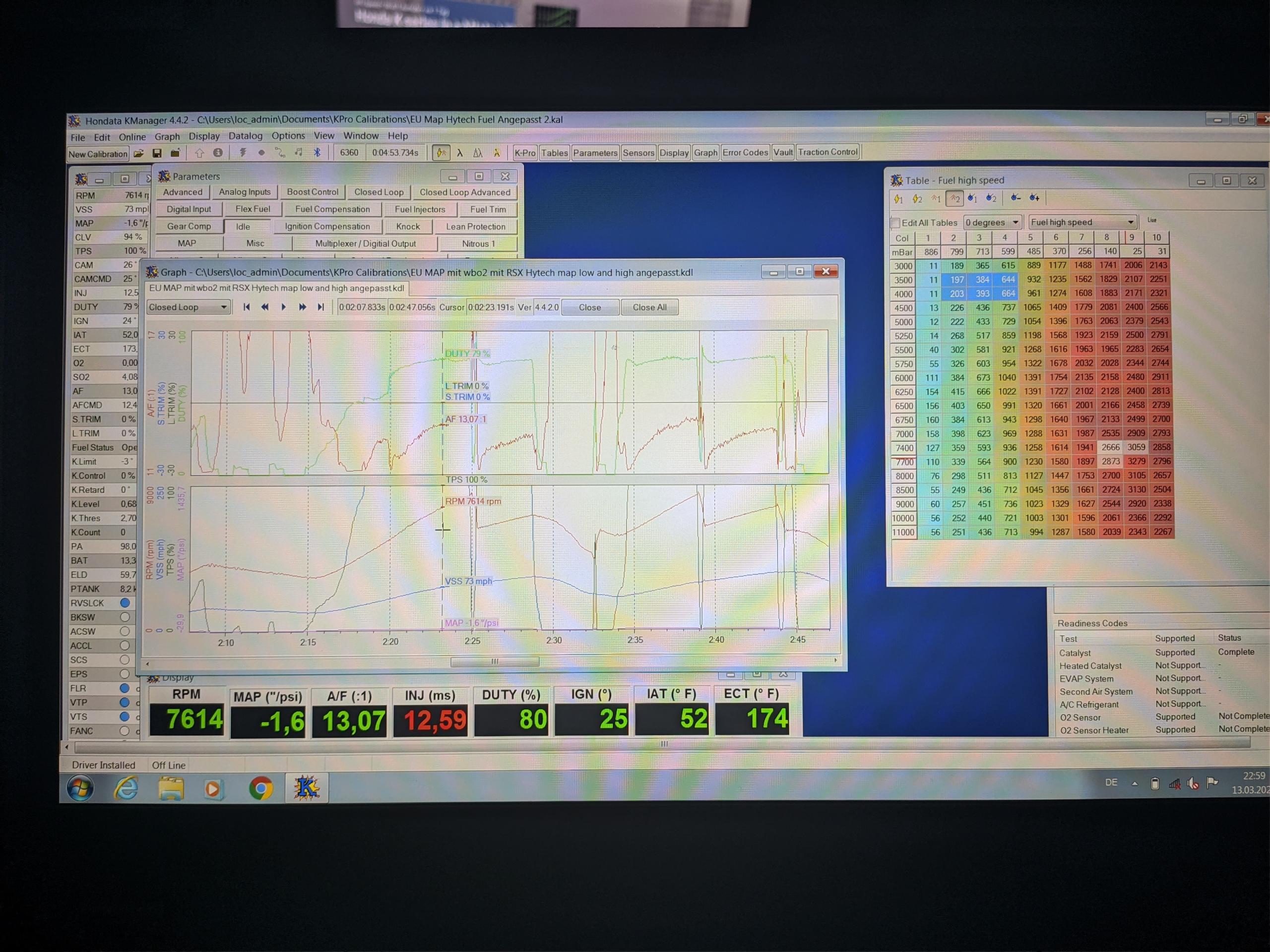The width and height of the screenshot is (1270, 952).
Task: Select fuel table 2 icon in Table window
Action: coord(992,198)
